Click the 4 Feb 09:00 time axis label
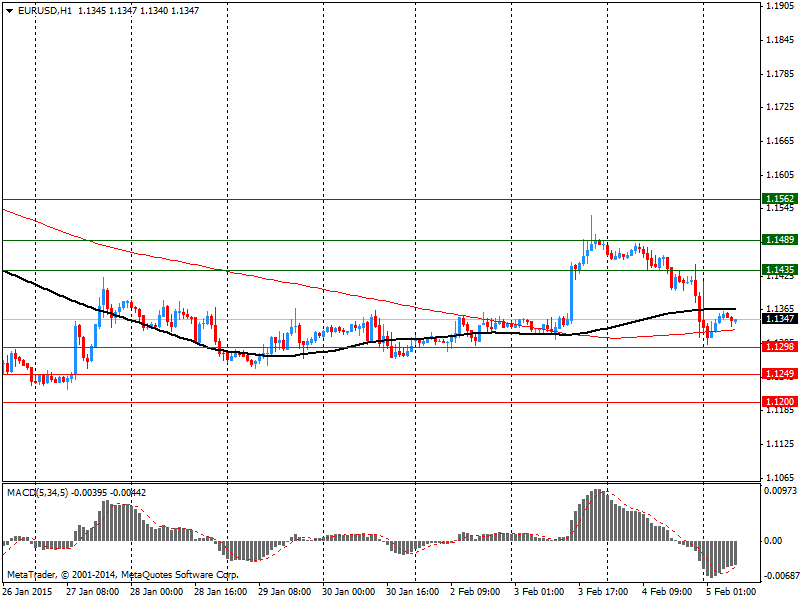Screen dimensions: 800x600 667,592
